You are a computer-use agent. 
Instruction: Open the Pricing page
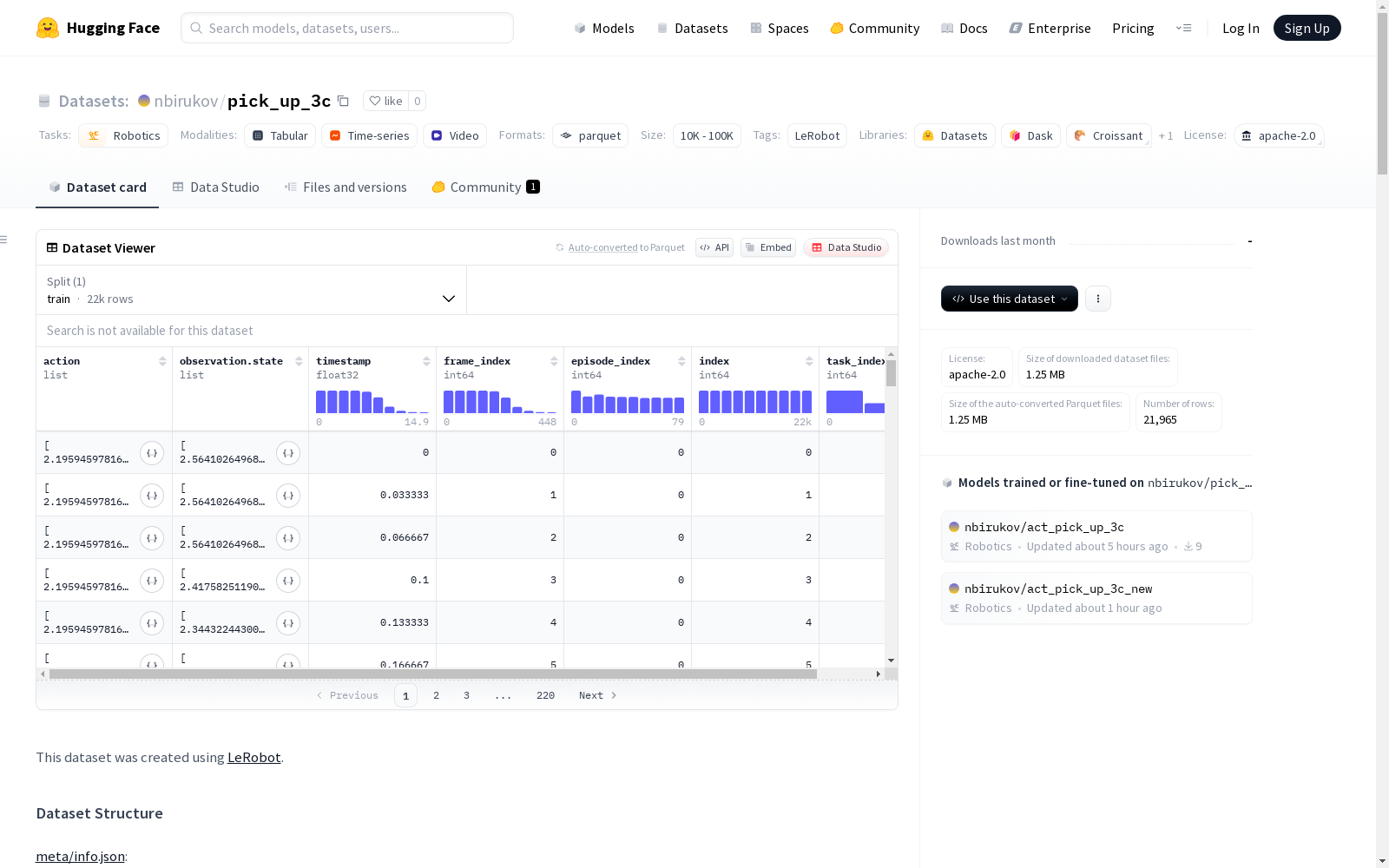click(x=1133, y=28)
